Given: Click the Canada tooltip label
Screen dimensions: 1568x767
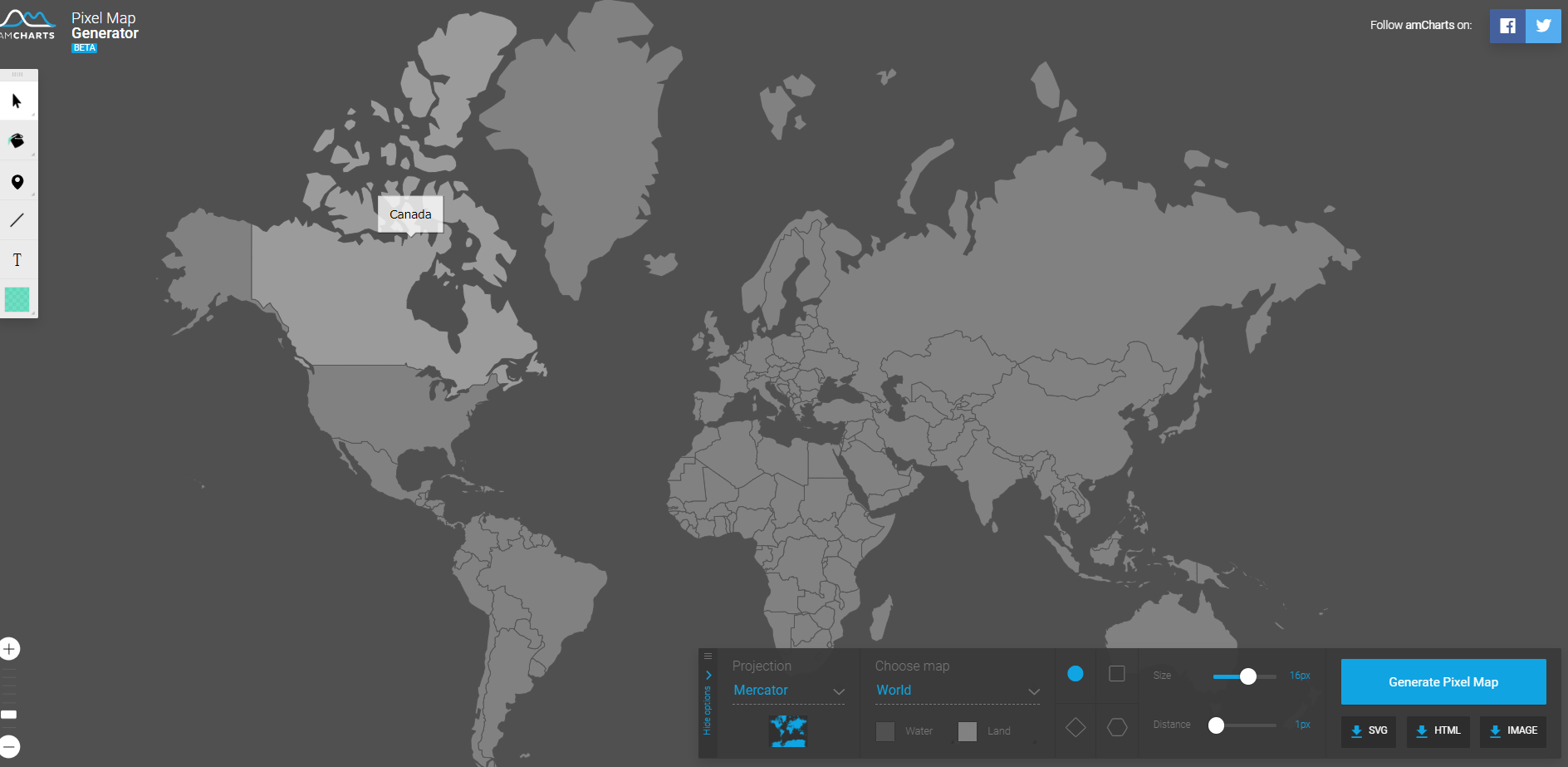Looking at the screenshot, I should pyautogui.click(x=410, y=214).
